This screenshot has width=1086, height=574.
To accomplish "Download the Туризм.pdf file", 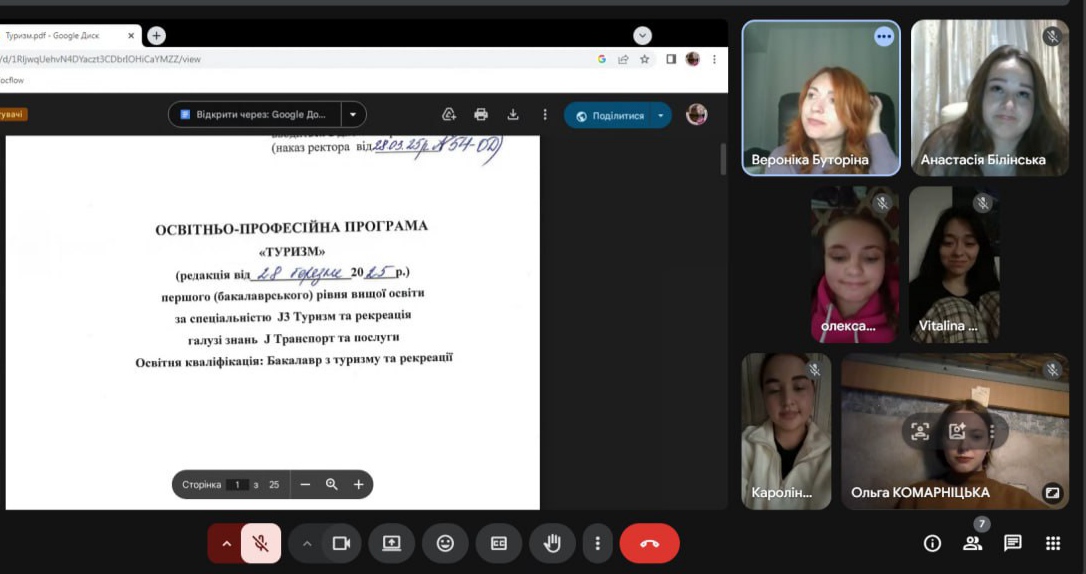I will coord(513,115).
